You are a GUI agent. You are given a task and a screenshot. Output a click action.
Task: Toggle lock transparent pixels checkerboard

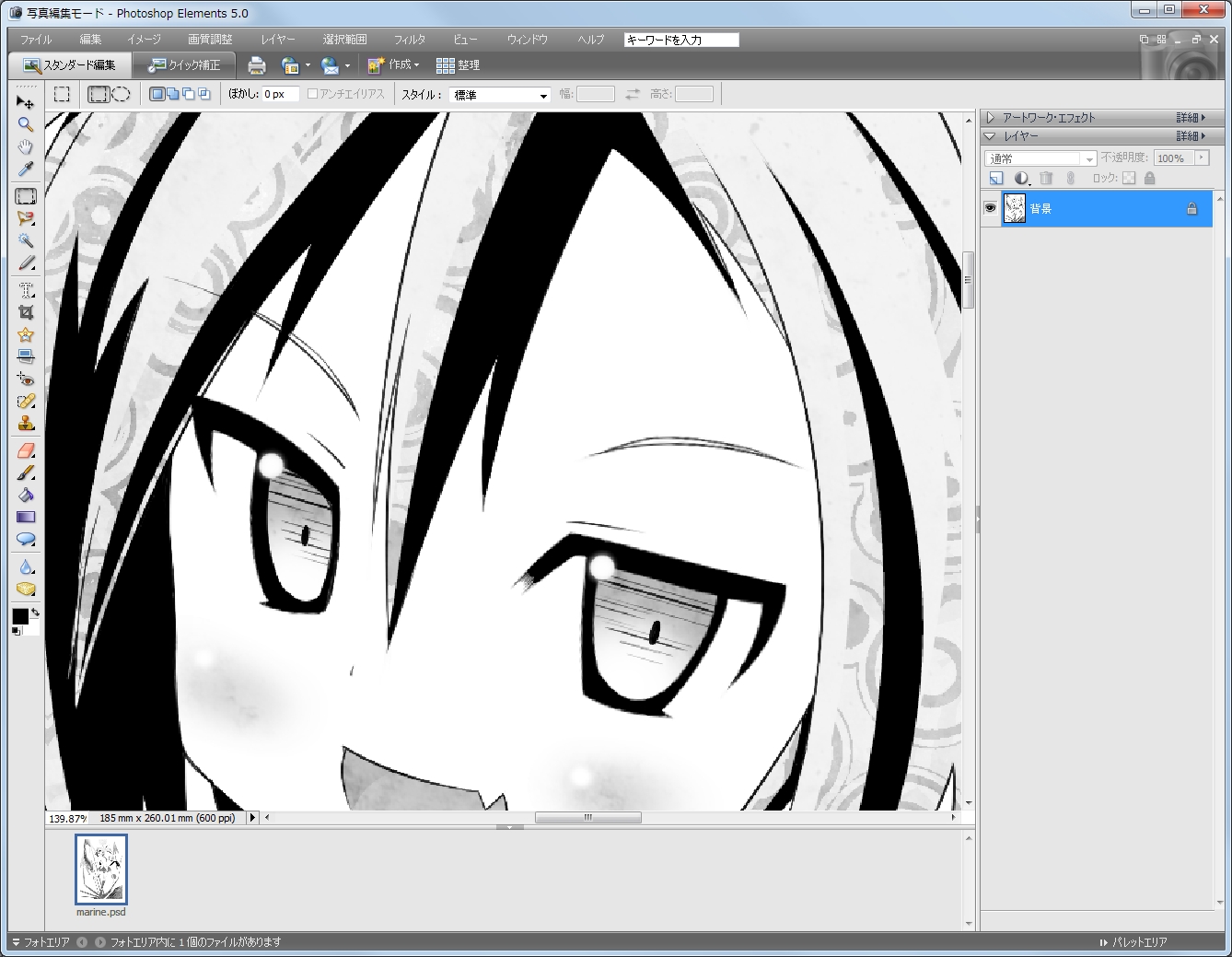pos(1128,178)
